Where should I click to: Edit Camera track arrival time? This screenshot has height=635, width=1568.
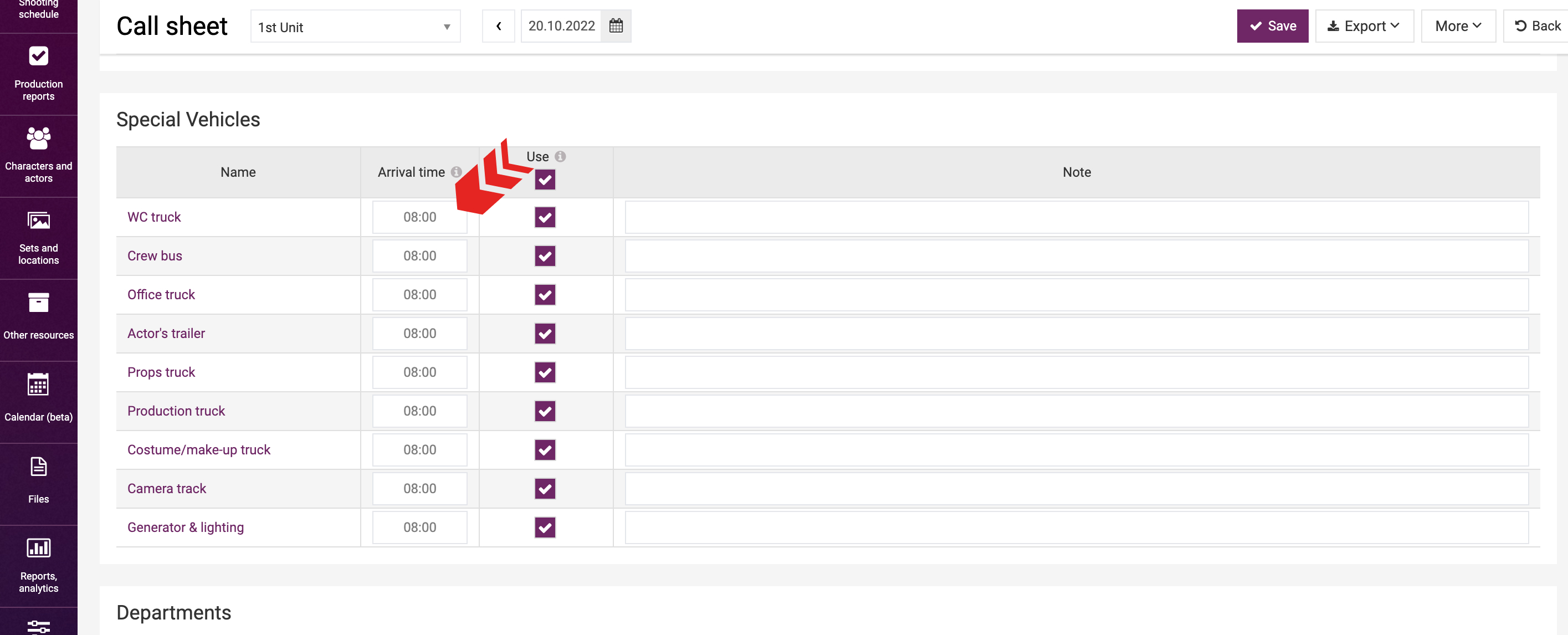[x=419, y=488]
